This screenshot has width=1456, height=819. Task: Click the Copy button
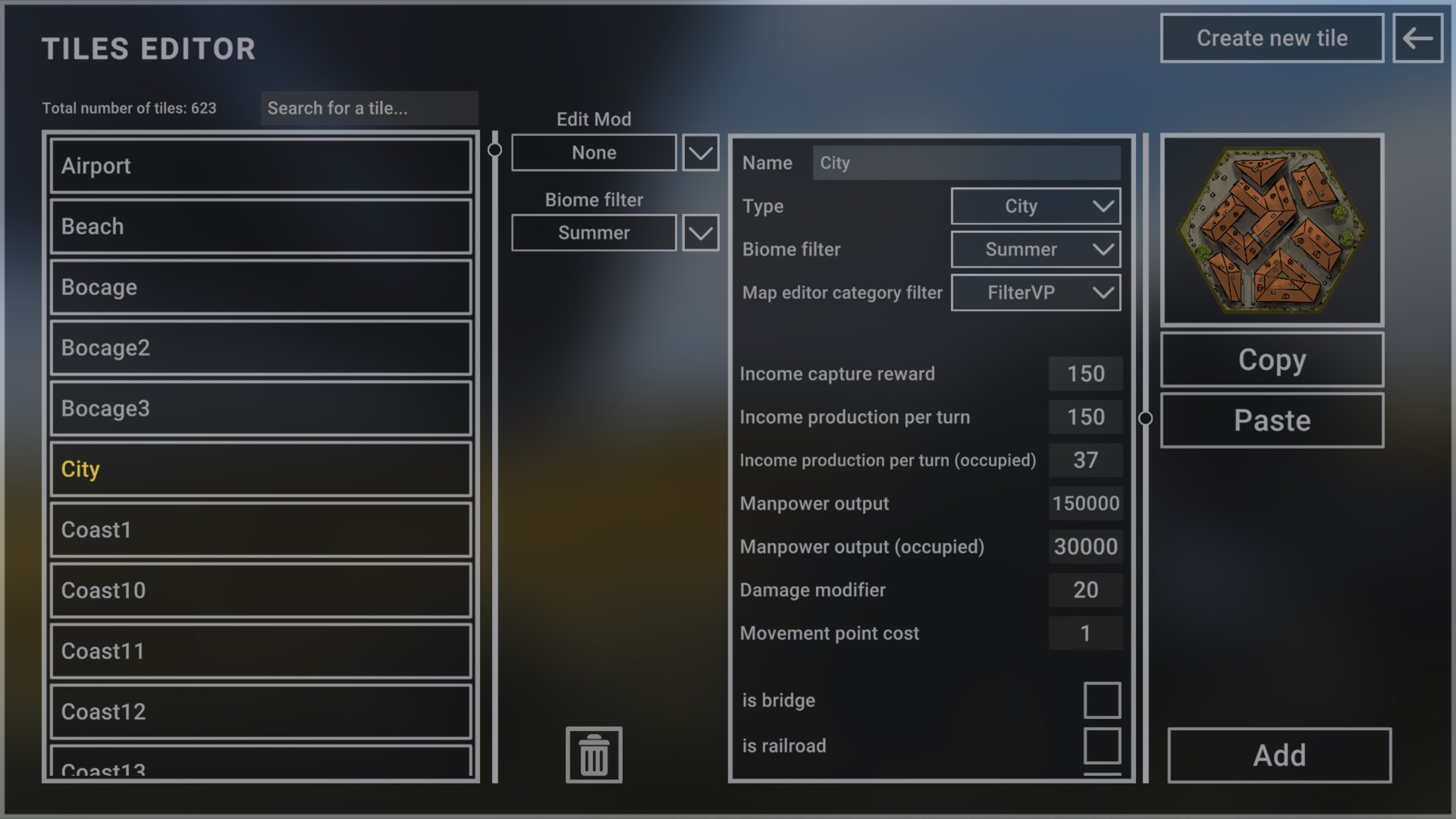(1272, 360)
